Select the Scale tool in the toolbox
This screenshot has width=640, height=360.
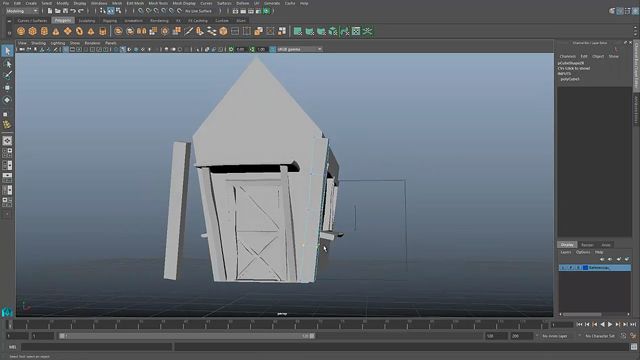[x=6, y=114]
